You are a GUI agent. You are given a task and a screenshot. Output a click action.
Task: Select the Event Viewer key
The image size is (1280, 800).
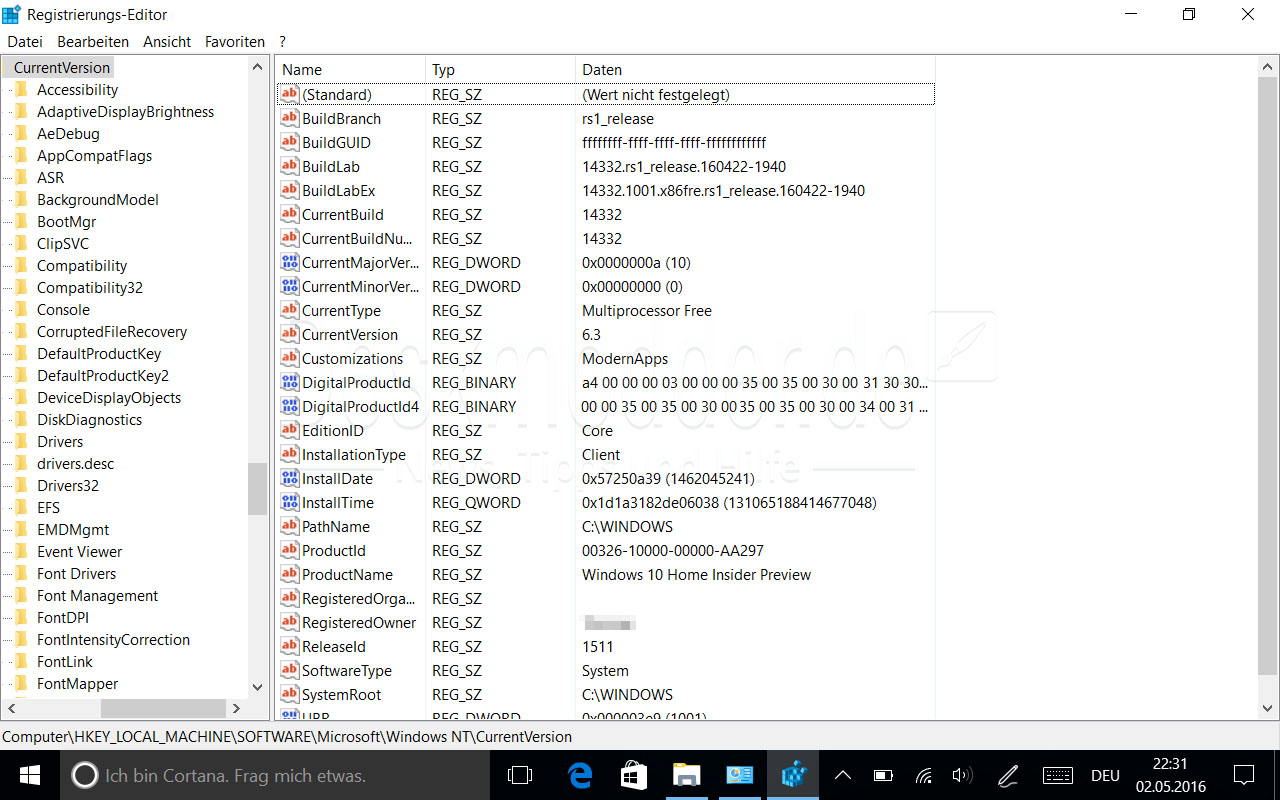[79, 551]
